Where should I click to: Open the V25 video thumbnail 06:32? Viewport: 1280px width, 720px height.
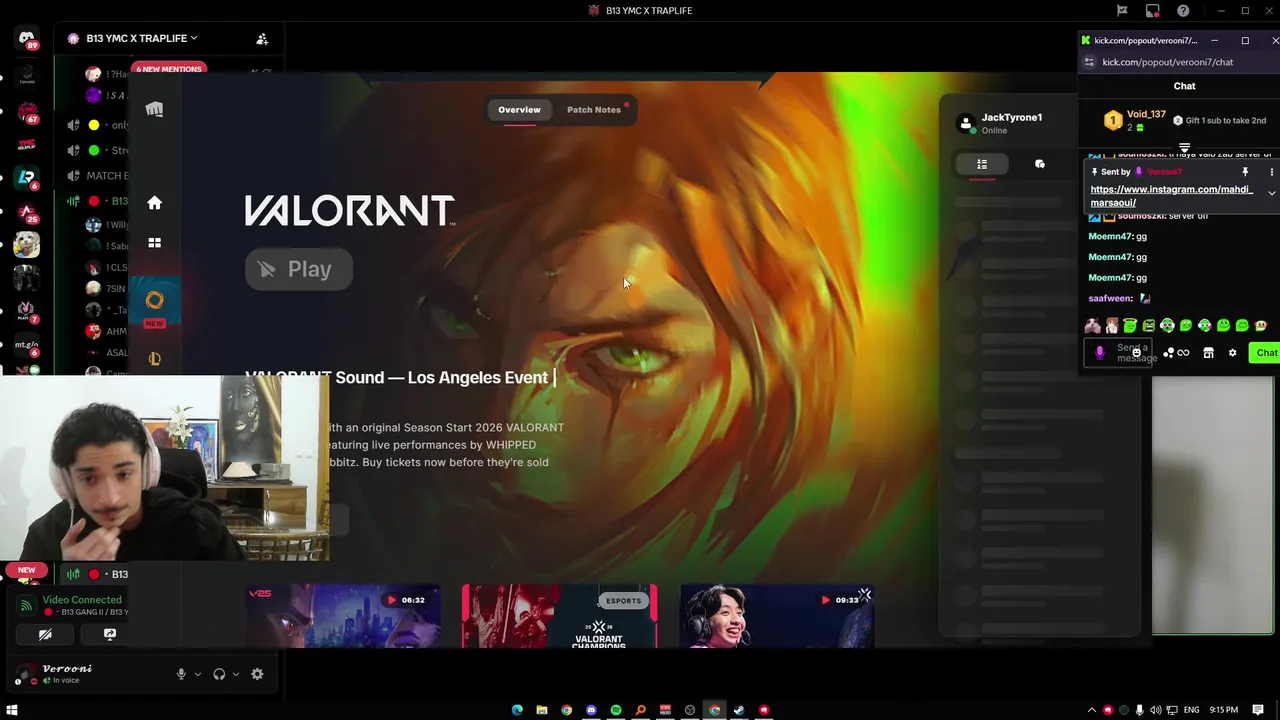[x=343, y=616]
